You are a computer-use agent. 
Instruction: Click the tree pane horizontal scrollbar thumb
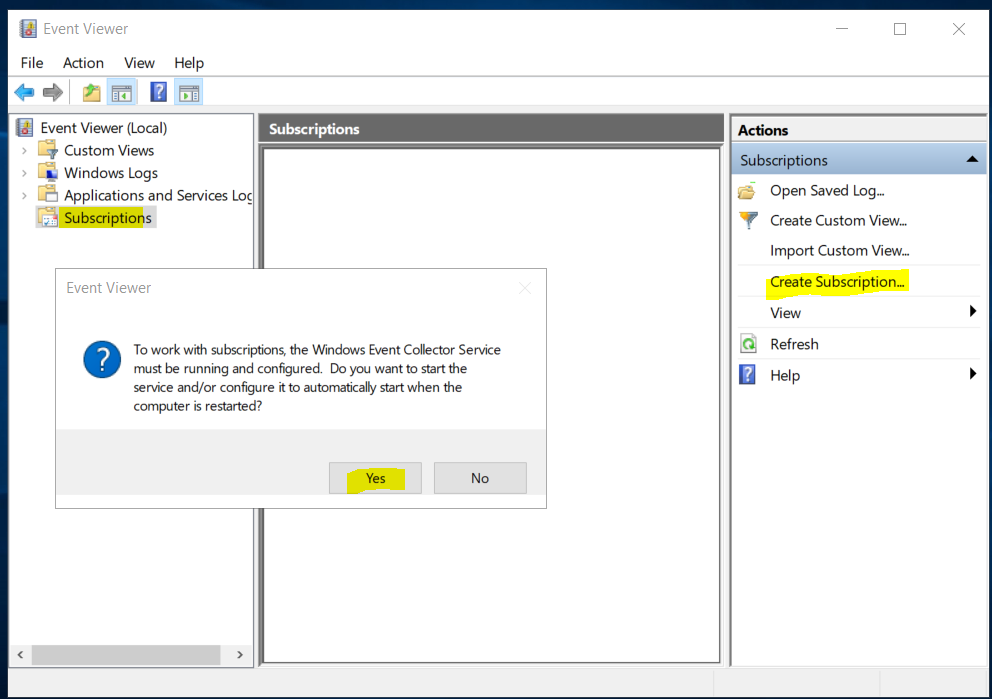pyautogui.click(x=126, y=655)
